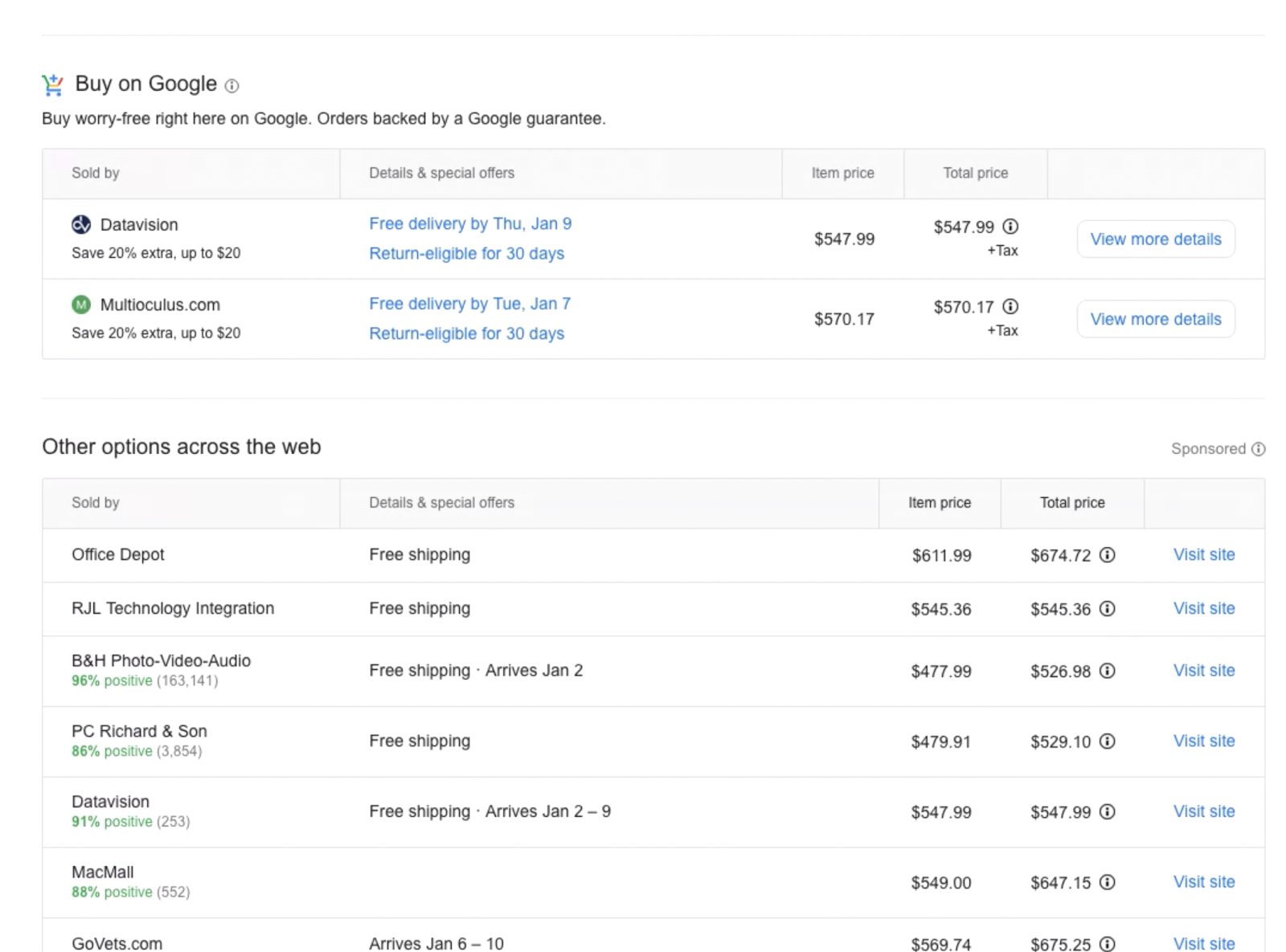Visit site for PC Richard & Son
Screen dimensions: 1286x952
click(x=1204, y=741)
